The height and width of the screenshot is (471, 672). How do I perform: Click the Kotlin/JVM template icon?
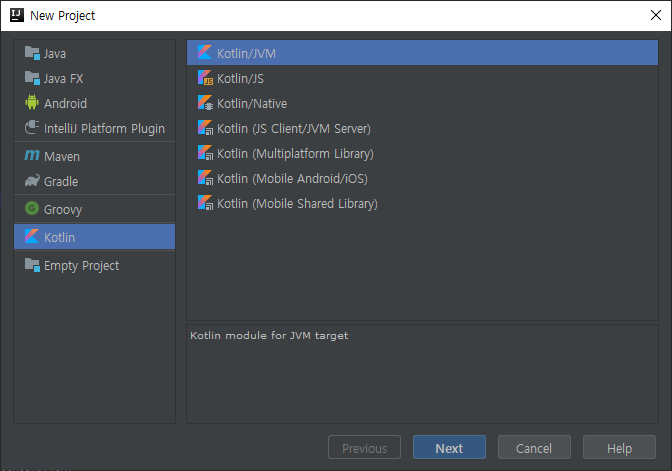click(x=205, y=53)
